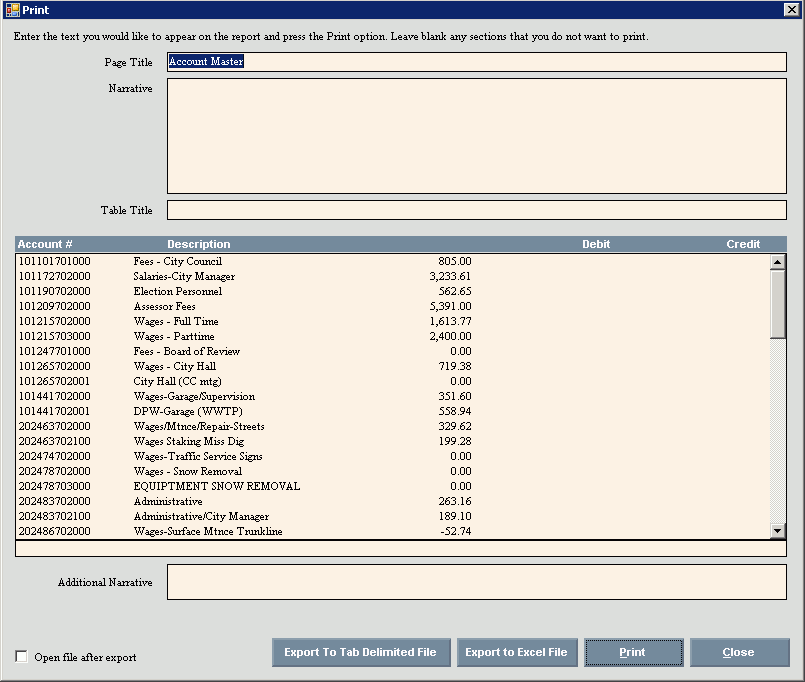
Task: Sort by the Account # column header
Action: tap(46, 244)
